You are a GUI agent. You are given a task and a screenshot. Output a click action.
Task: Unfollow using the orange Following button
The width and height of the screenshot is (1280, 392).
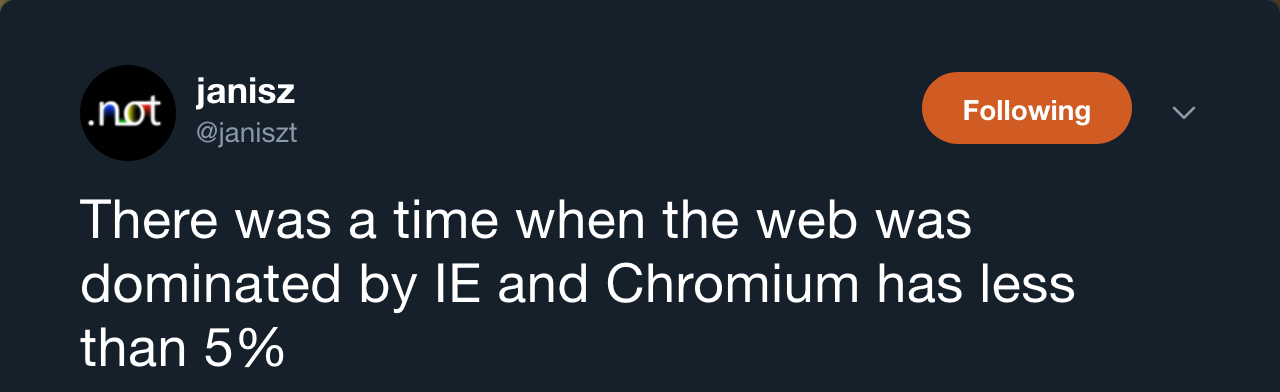(1026, 108)
